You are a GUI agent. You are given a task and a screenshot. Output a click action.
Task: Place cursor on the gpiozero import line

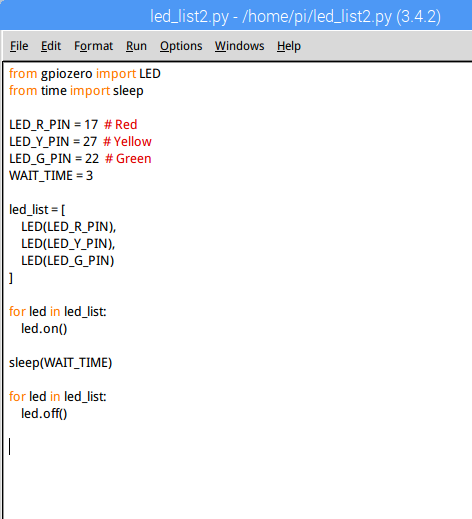coord(85,74)
